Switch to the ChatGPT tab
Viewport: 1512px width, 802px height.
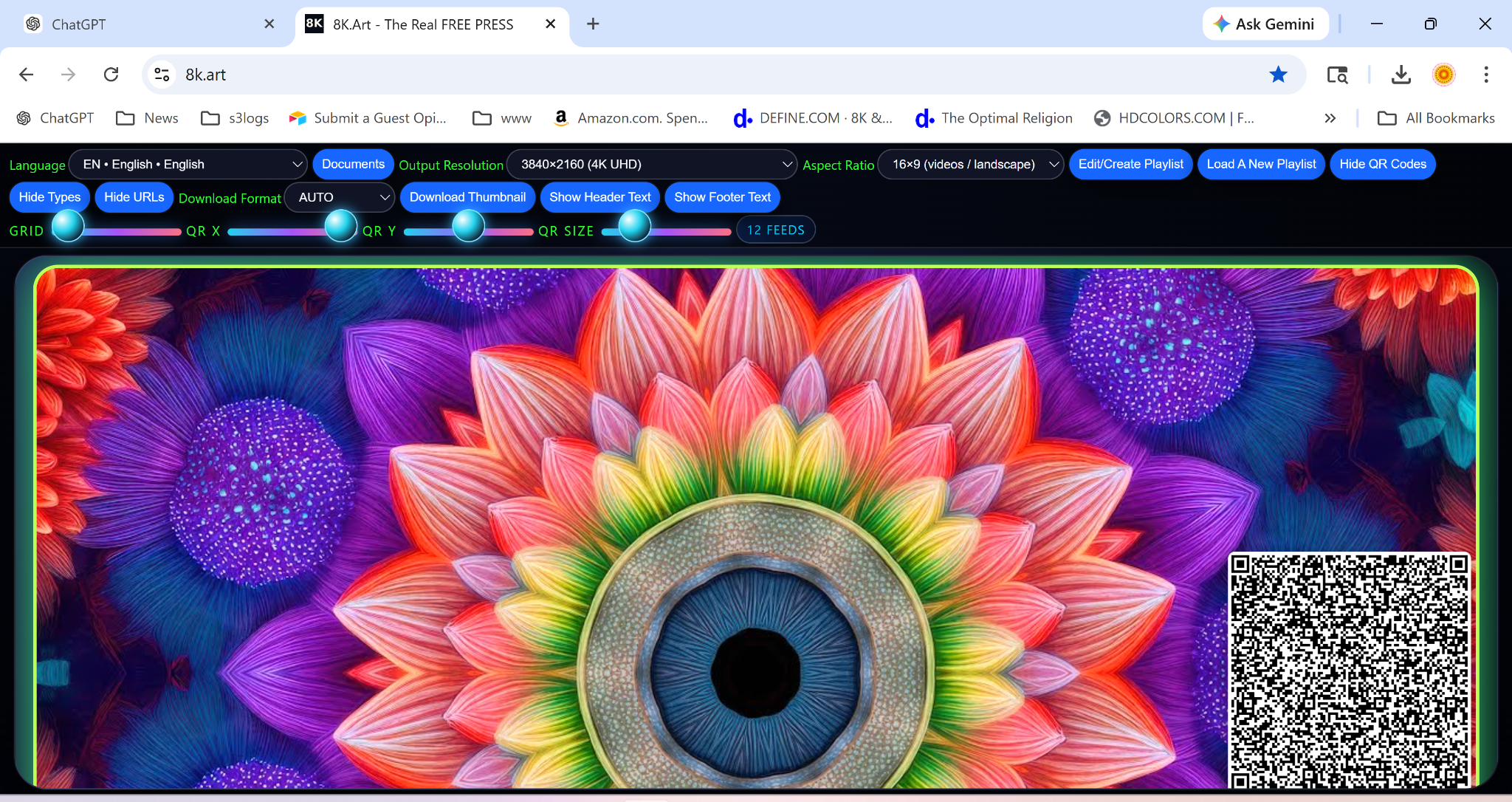(148, 24)
